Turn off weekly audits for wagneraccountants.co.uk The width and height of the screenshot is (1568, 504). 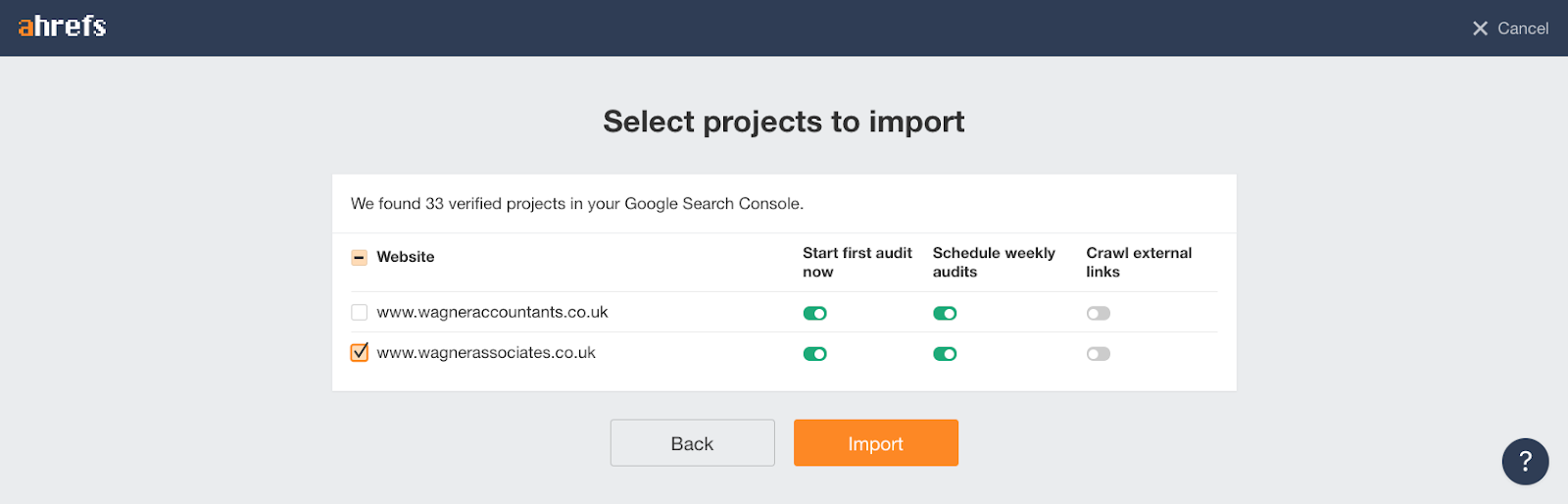pyautogui.click(x=945, y=314)
